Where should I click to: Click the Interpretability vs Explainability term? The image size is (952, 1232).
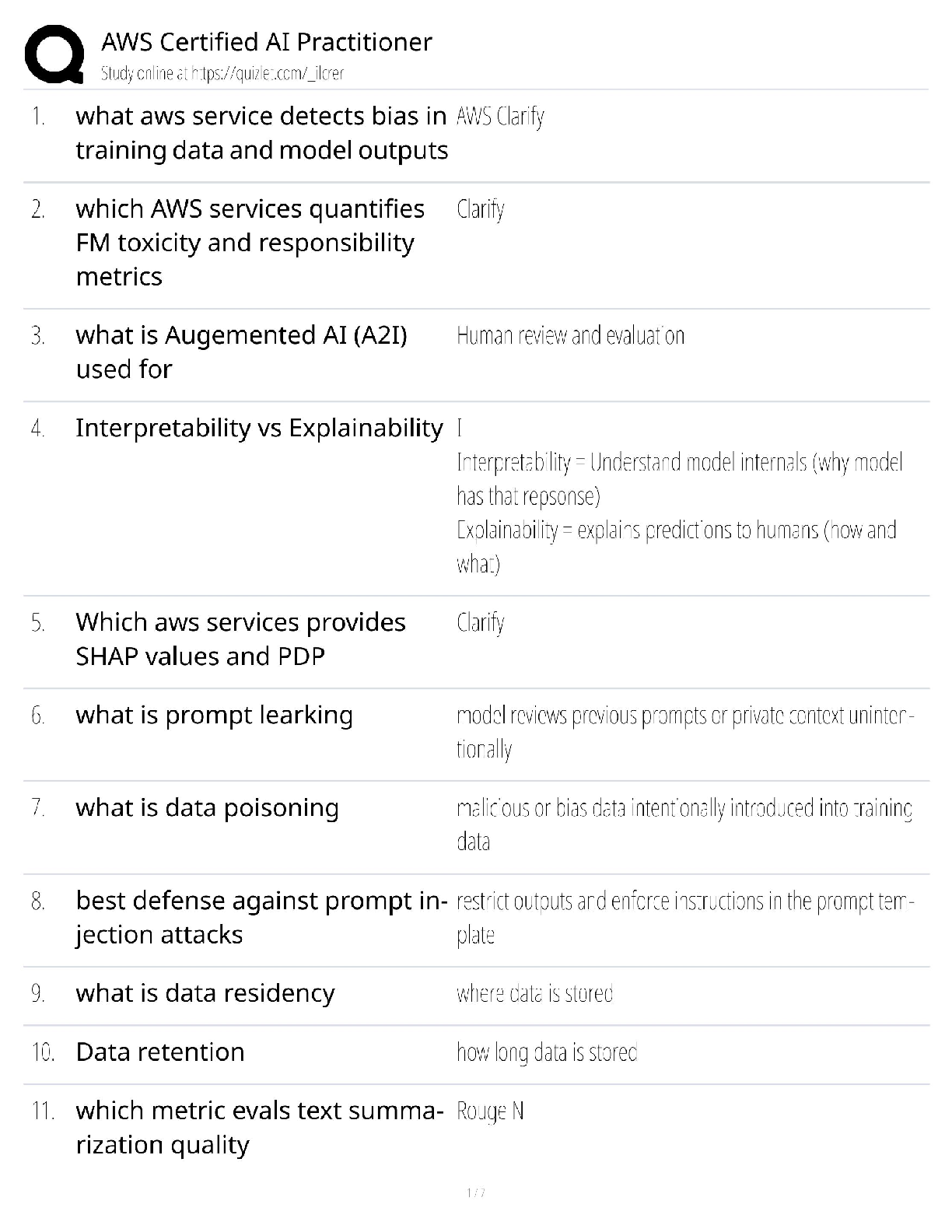259,428
